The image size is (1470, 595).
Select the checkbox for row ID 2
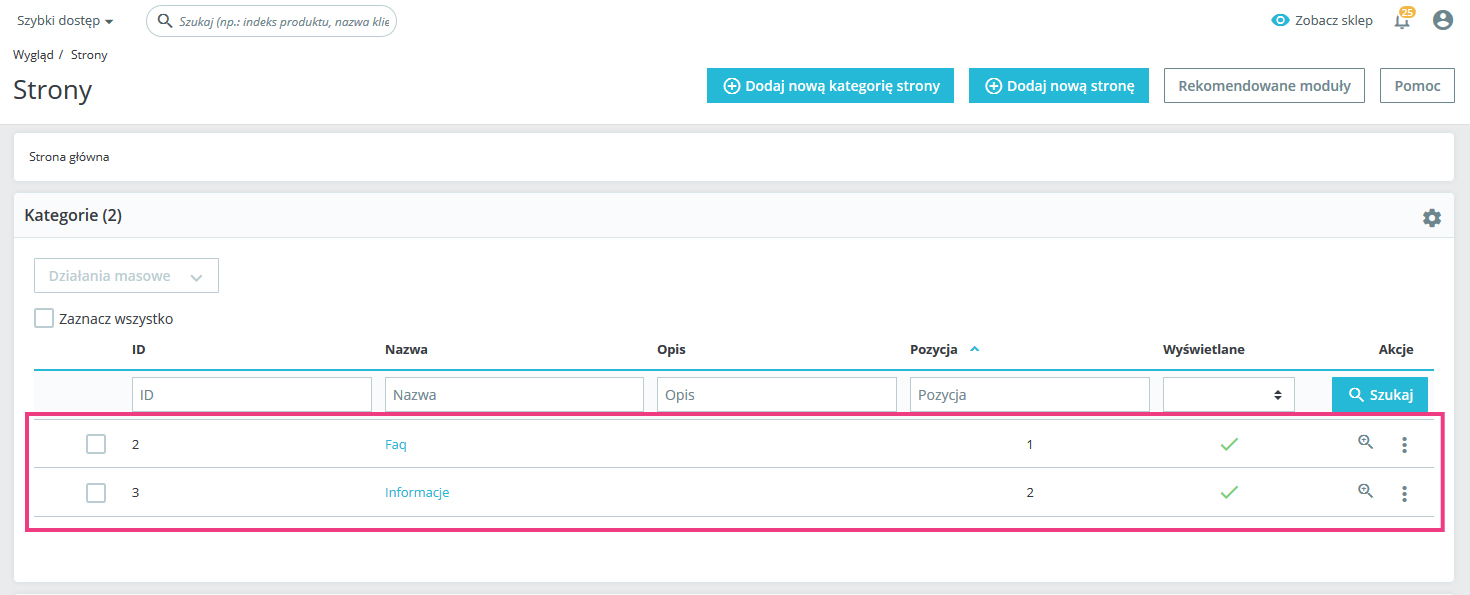point(96,445)
